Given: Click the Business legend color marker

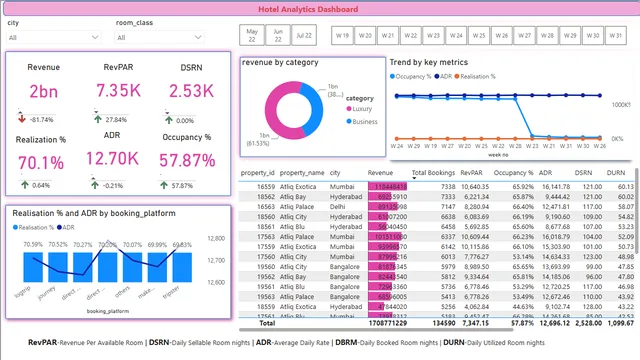Looking at the screenshot, I should click(x=349, y=121).
